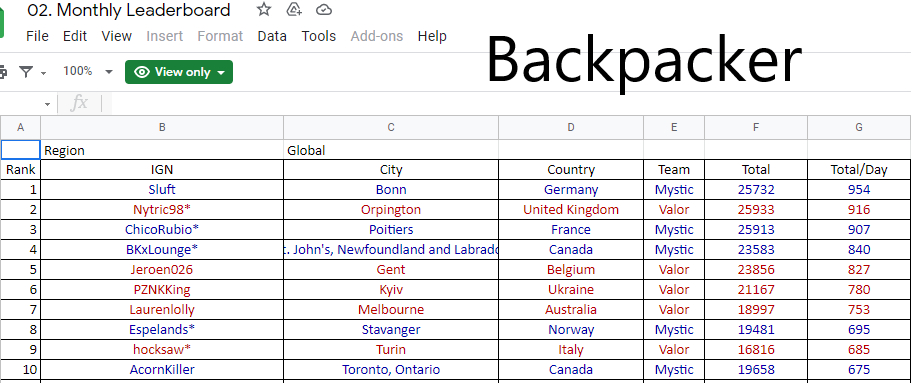Open the name box dropdown arrow

click(48, 105)
